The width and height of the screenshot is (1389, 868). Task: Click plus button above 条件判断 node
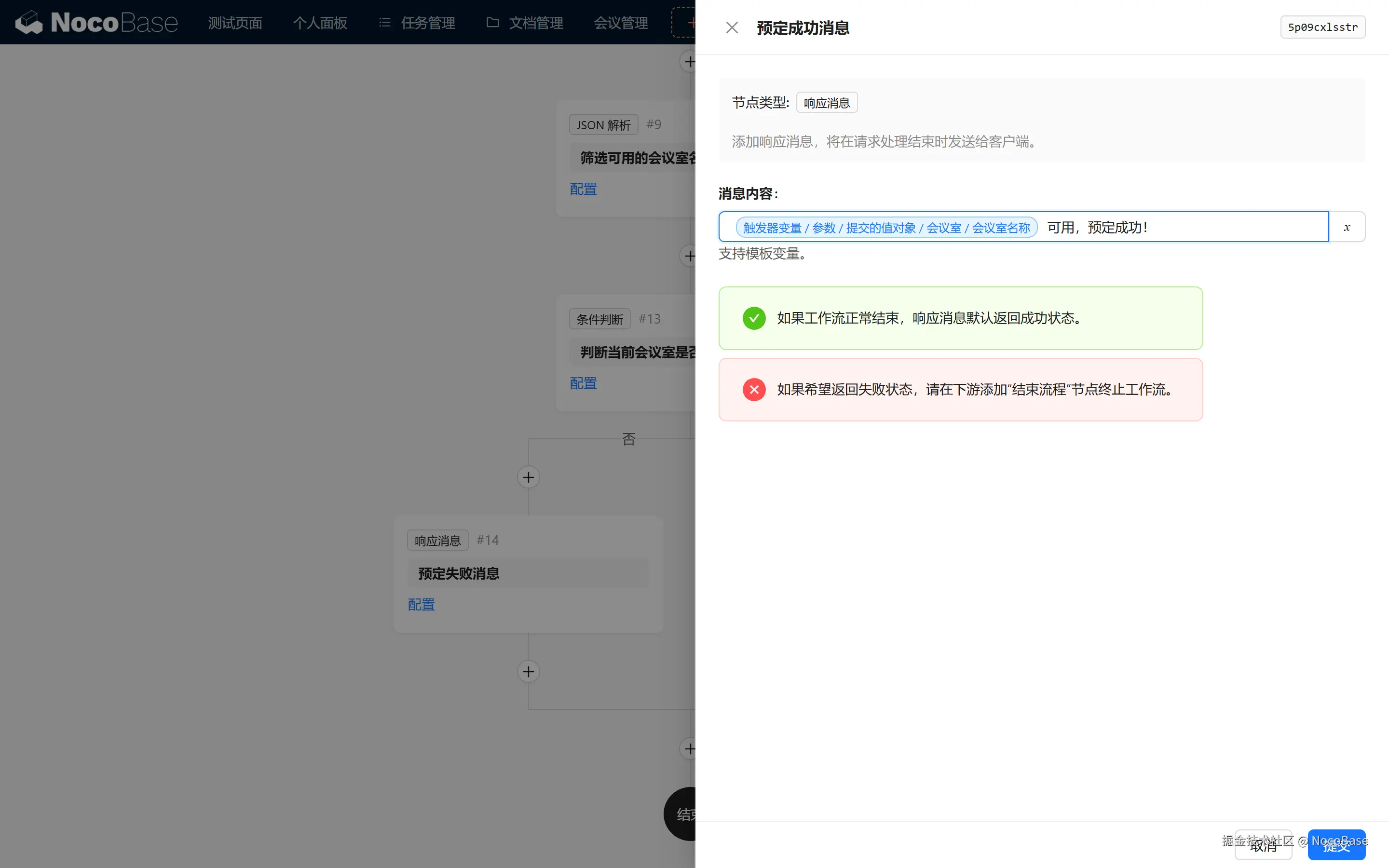(689, 256)
